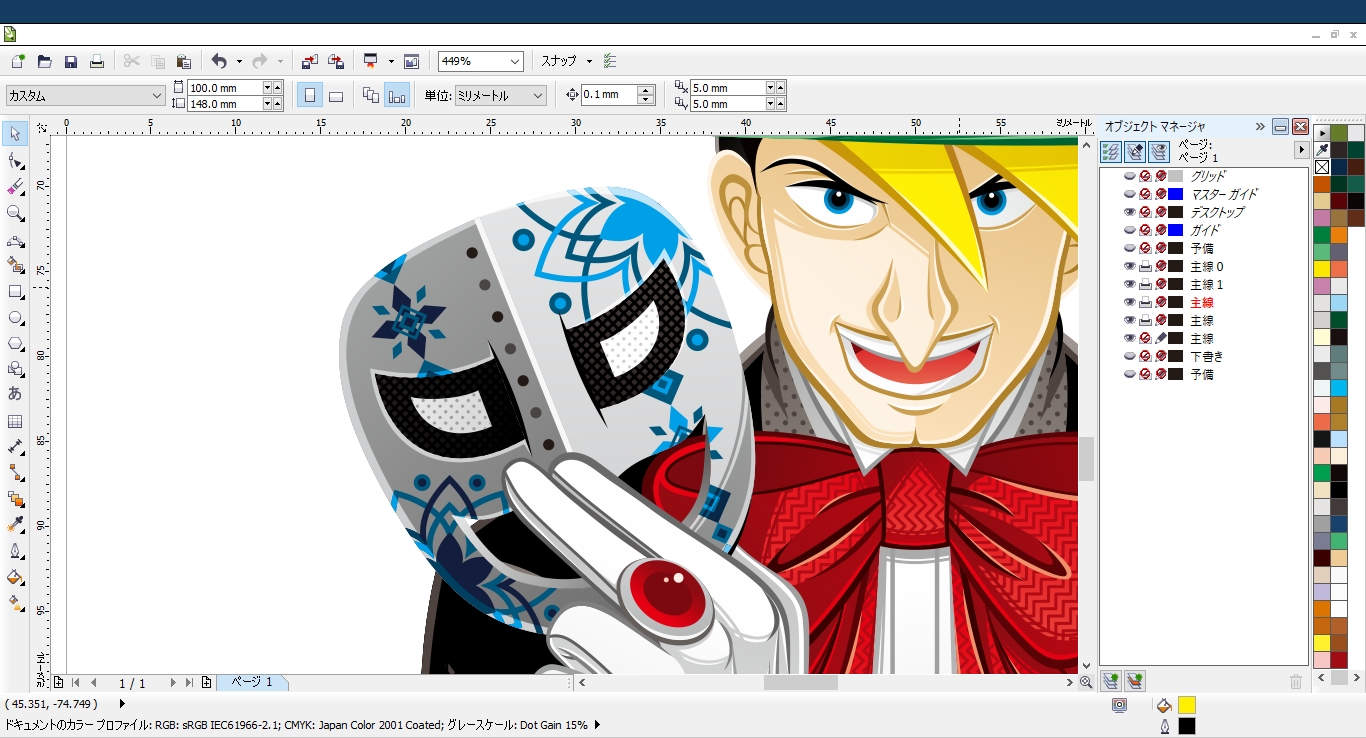
Task: Open the Object Manager flyout menu arrow
Action: point(1301,150)
